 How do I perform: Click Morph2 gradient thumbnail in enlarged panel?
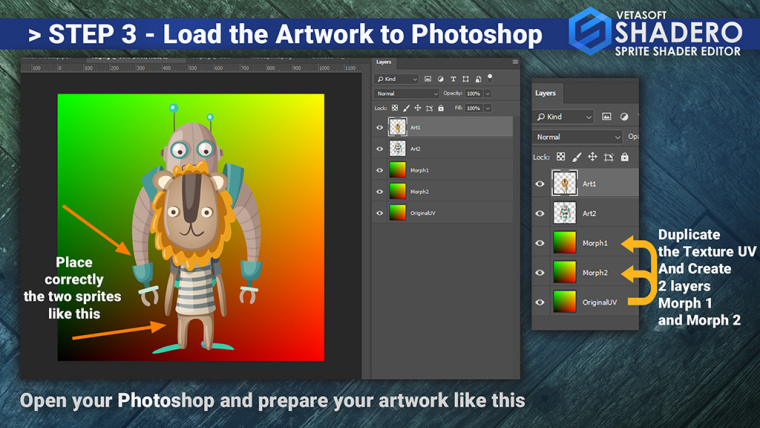coord(565,272)
